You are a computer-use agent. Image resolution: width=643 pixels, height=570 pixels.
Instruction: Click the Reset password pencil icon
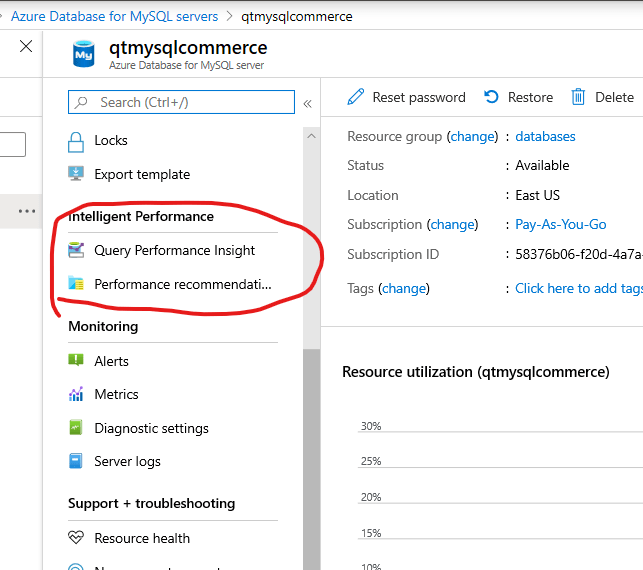[x=356, y=97]
